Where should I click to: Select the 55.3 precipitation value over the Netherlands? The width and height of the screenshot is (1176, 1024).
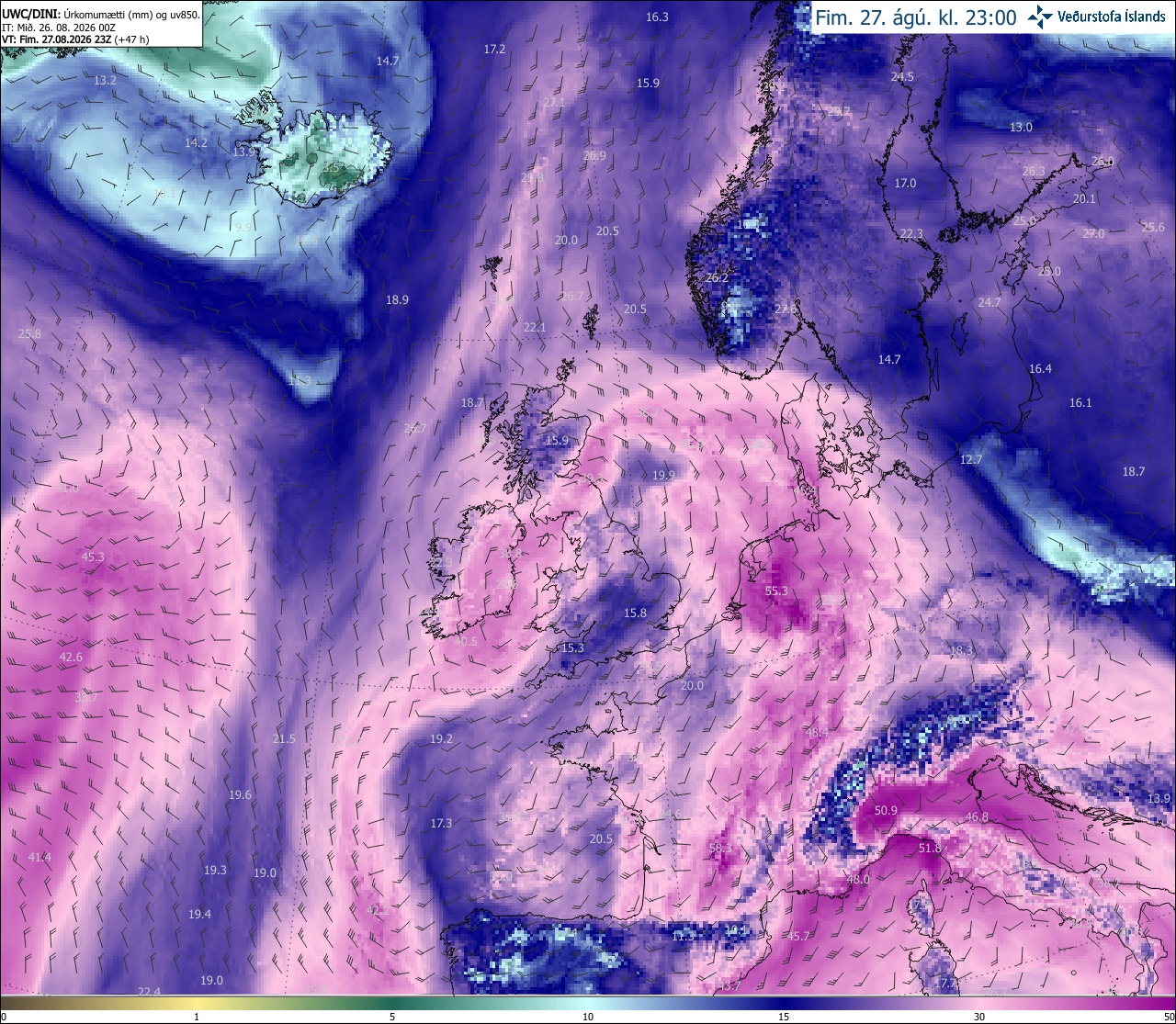pos(776,591)
